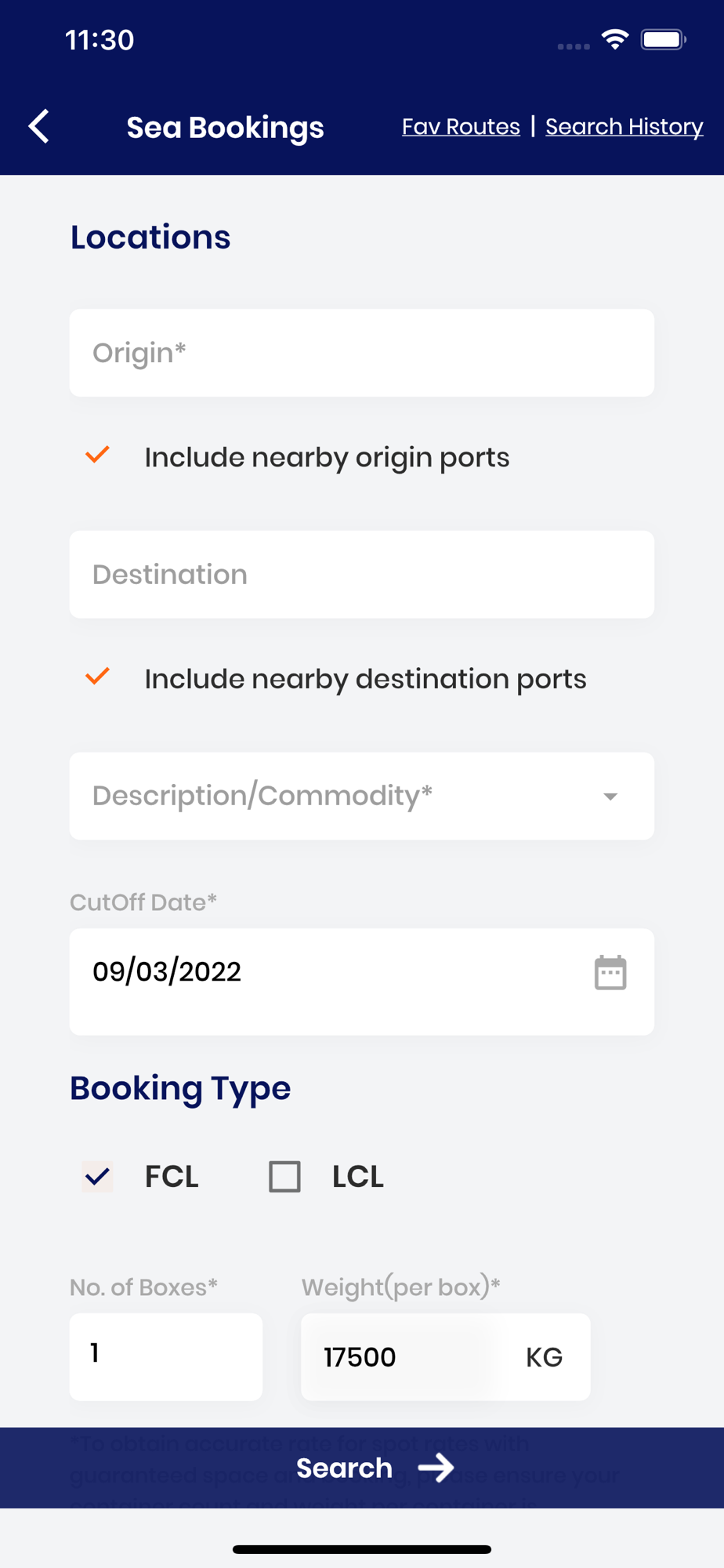The image size is (724, 1568).
Task: Edit the Weight per box value 17500
Action: coord(400,1357)
